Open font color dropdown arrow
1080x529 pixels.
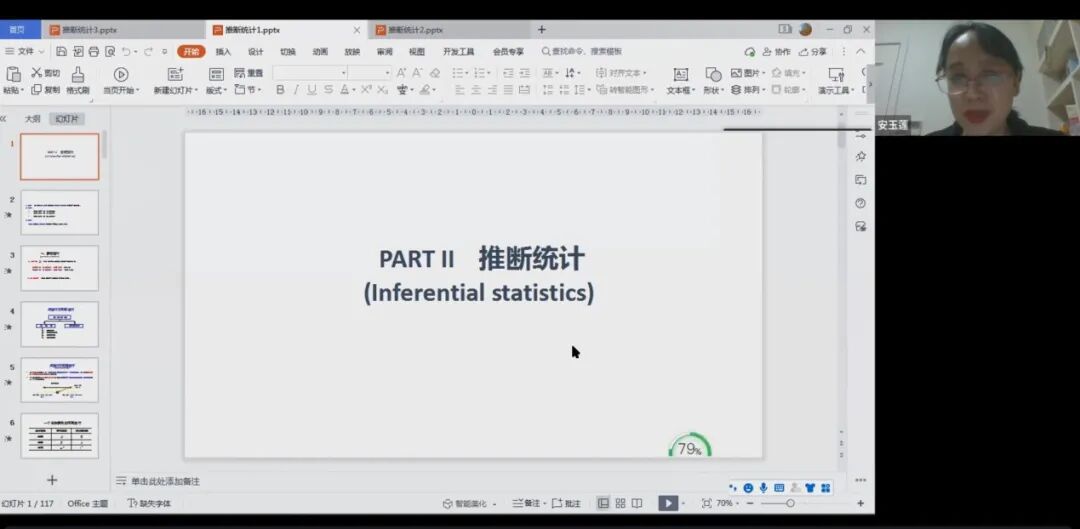[x=354, y=90]
